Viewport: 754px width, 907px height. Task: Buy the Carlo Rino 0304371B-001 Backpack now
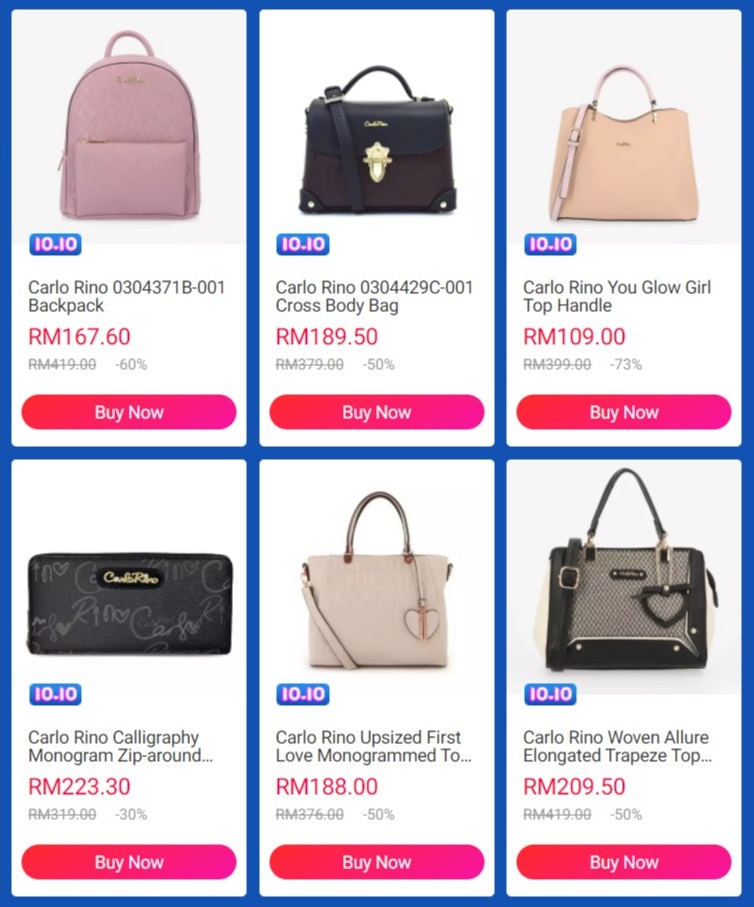129,412
